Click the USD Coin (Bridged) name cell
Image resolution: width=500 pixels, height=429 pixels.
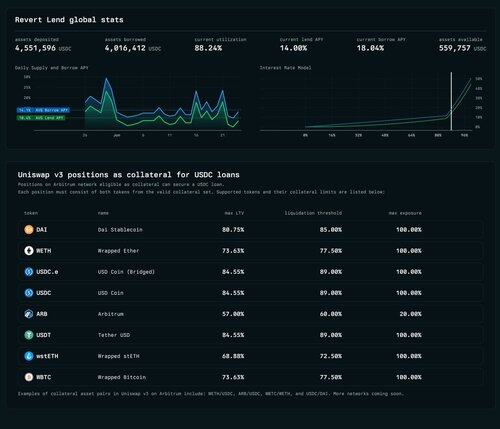coord(126,272)
